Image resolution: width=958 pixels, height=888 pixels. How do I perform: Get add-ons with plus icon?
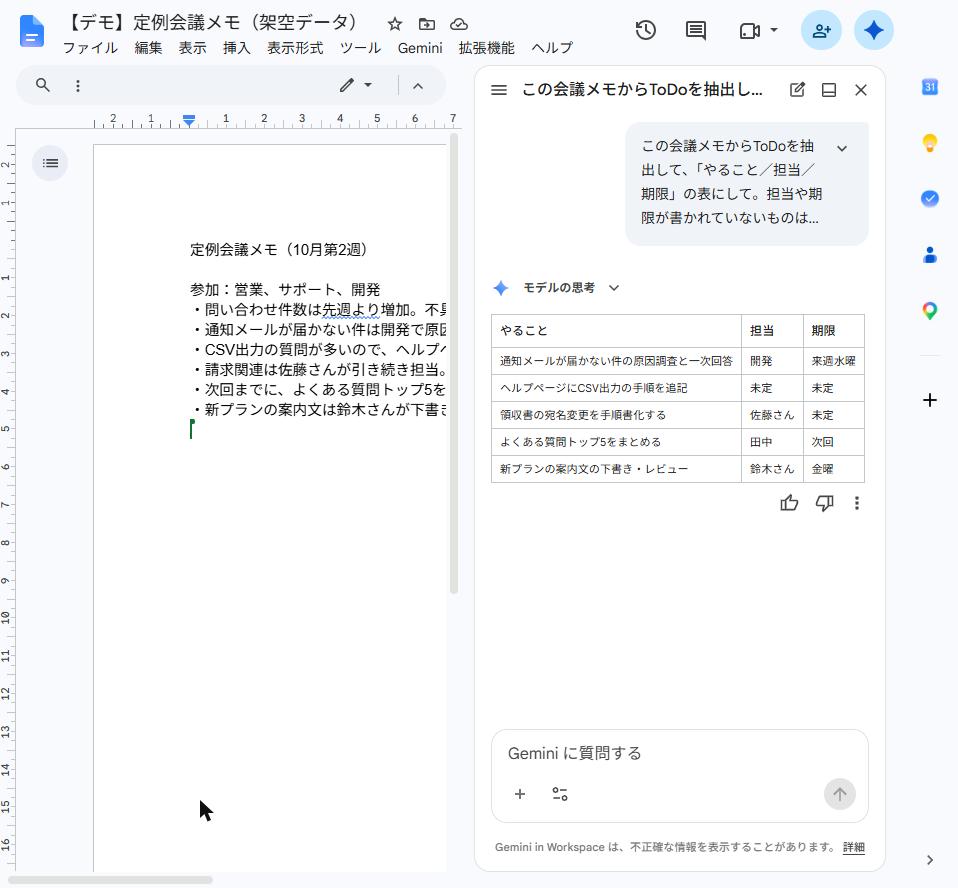click(x=929, y=400)
